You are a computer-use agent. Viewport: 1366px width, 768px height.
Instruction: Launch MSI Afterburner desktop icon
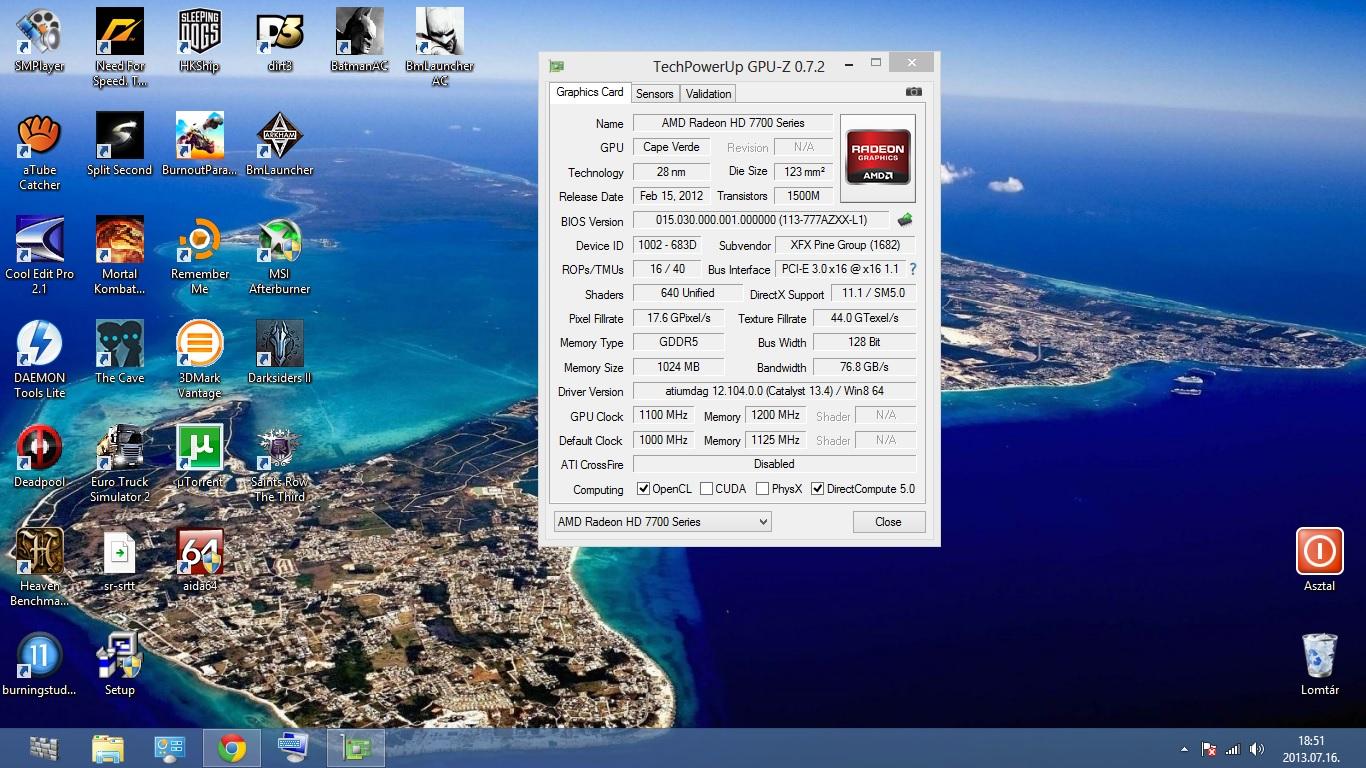[280, 255]
